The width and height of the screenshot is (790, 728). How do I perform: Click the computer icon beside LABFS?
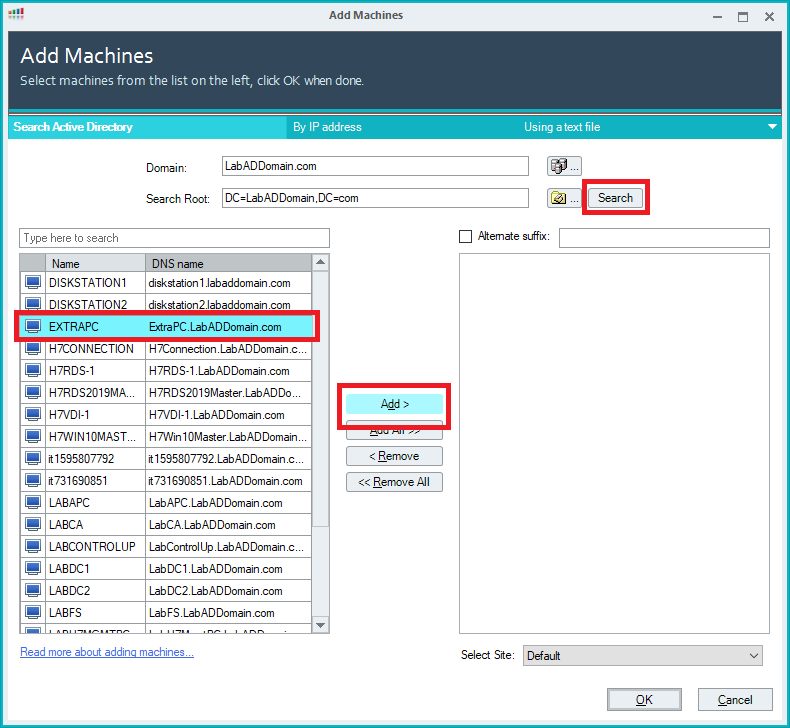pos(33,613)
